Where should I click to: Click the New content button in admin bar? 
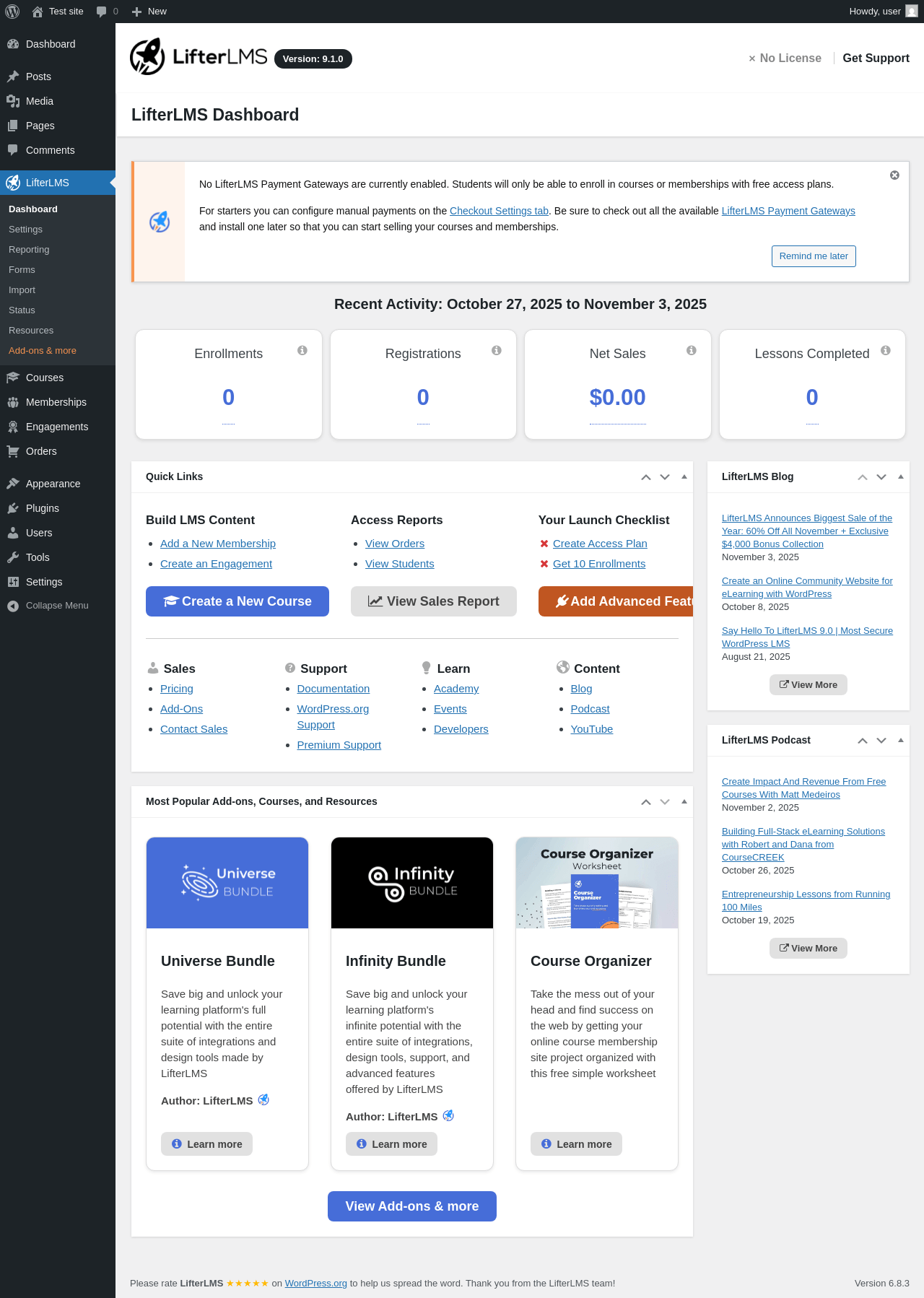pyautogui.click(x=149, y=12)
